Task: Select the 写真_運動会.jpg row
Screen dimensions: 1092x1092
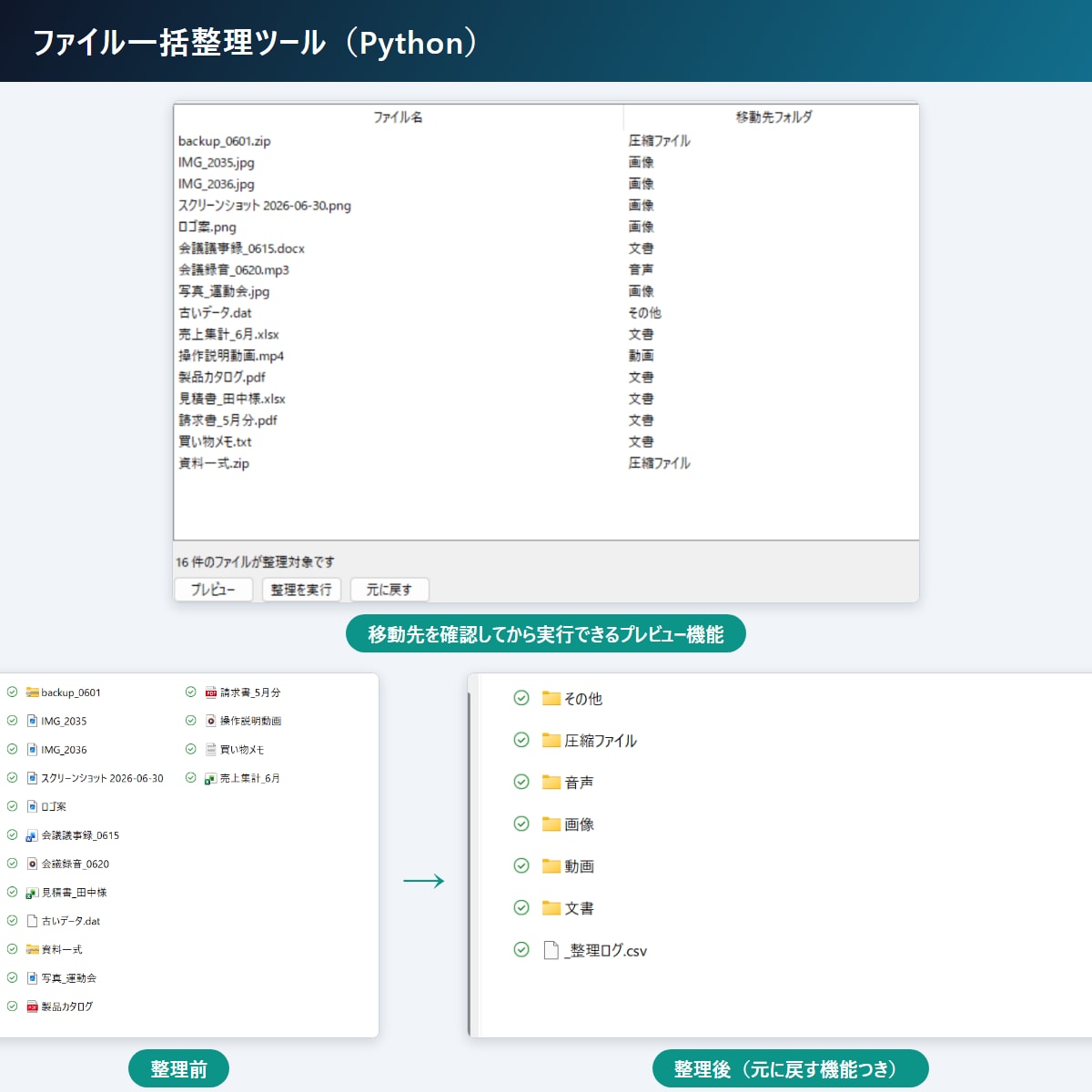Action: click(x=546, y=291)
